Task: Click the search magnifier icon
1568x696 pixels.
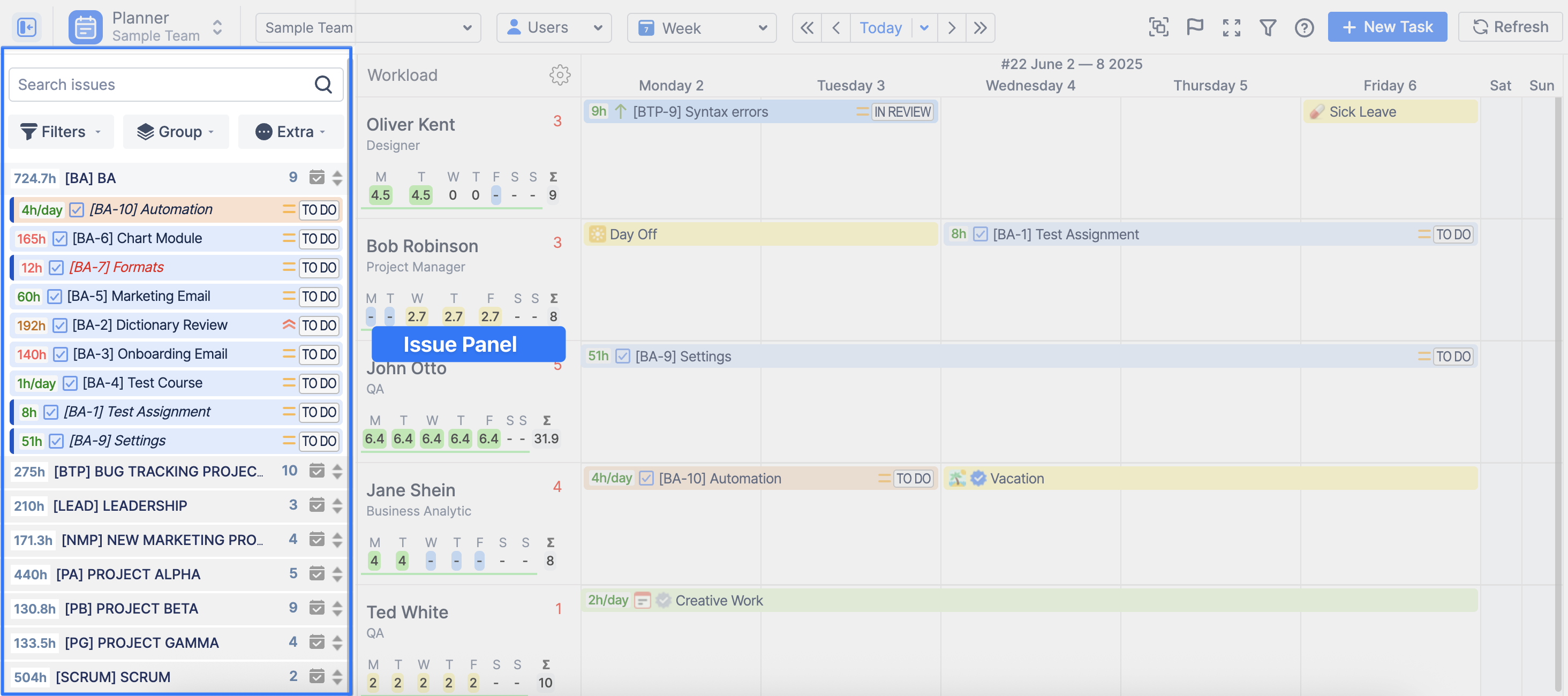Action: 323,85
